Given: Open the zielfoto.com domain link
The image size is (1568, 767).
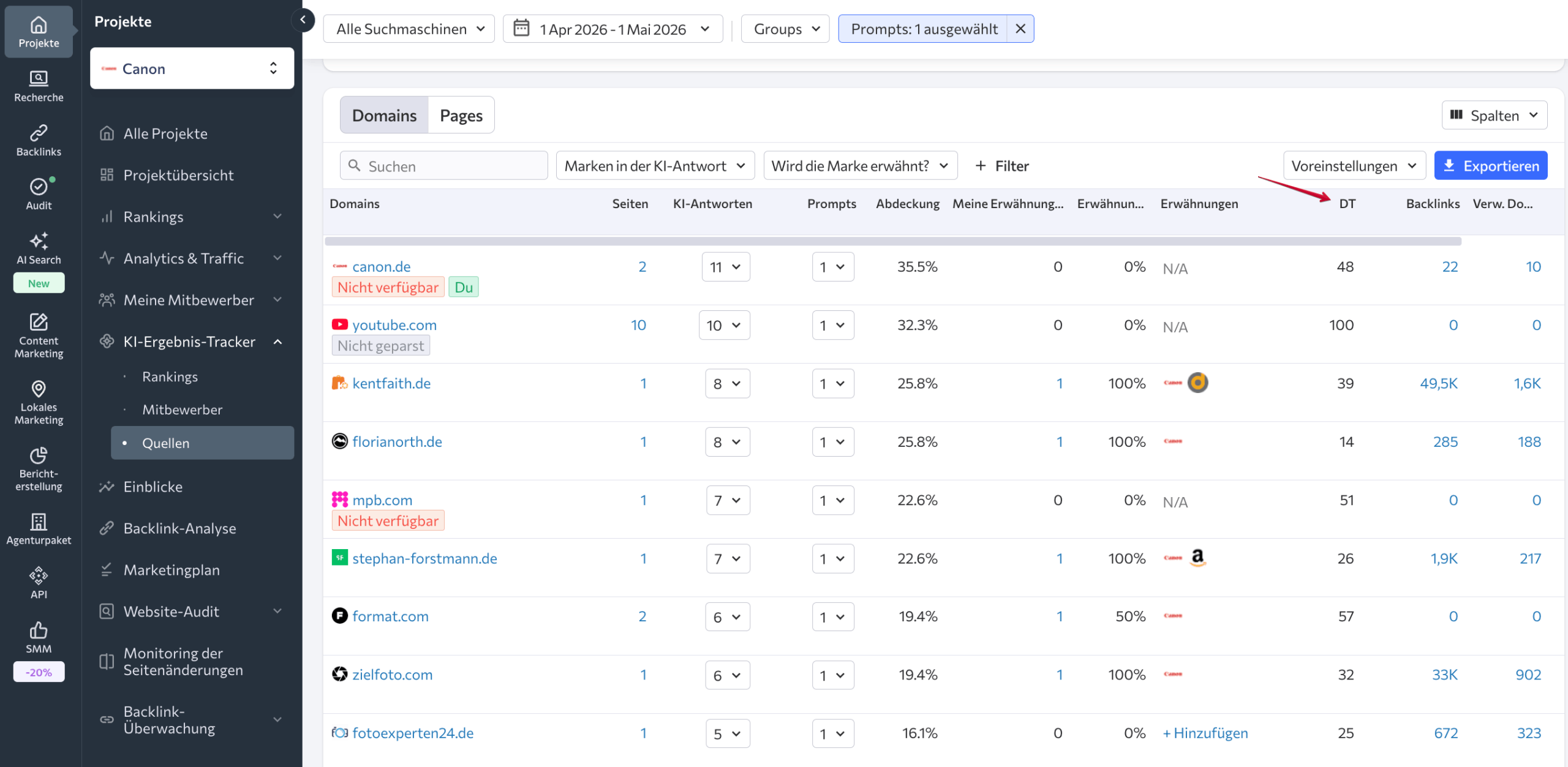Looking at the screenshot, I should click(x=392, y=675).
